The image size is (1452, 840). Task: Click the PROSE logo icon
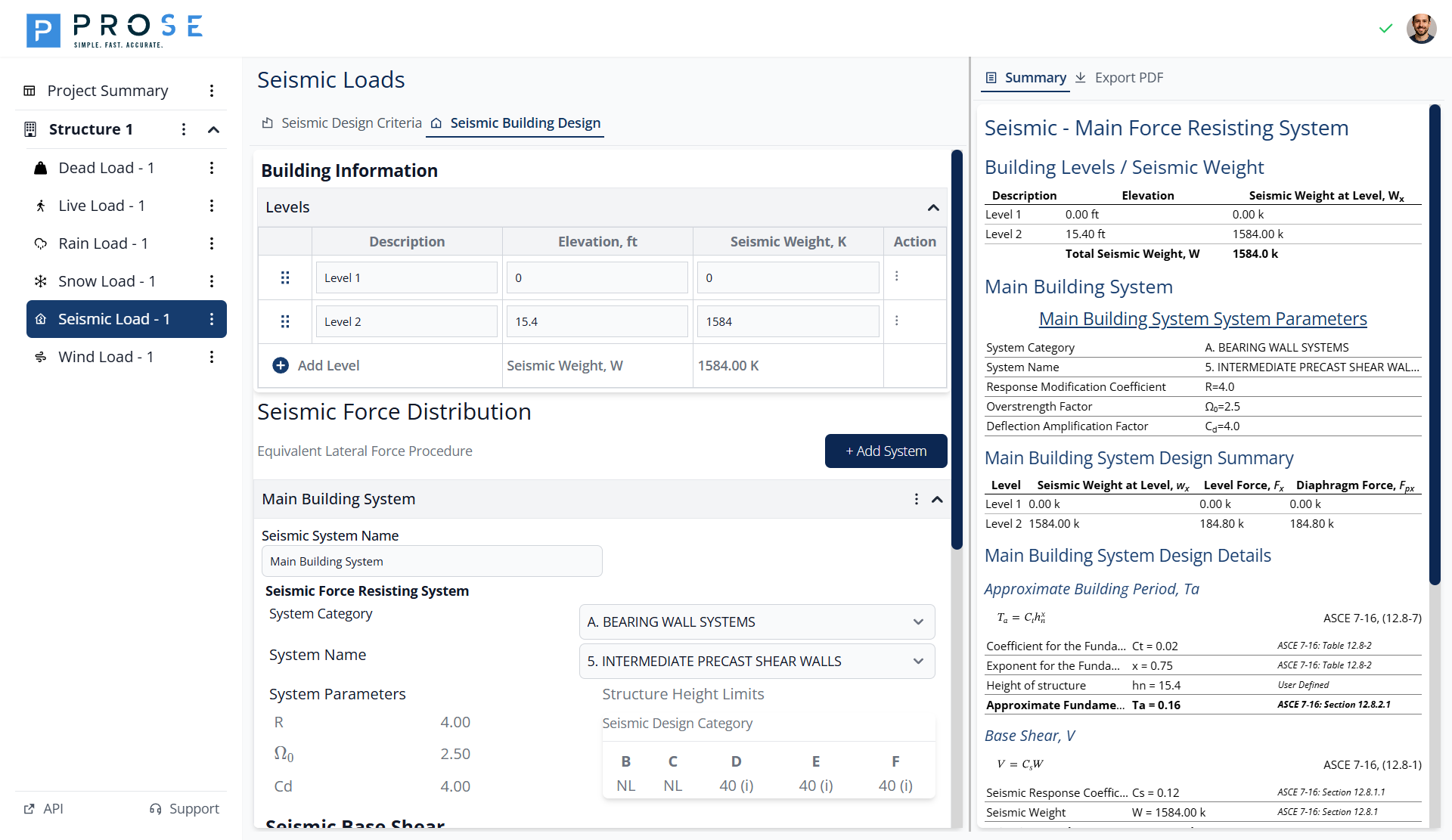pyautogui.click(x=43, y=30)
